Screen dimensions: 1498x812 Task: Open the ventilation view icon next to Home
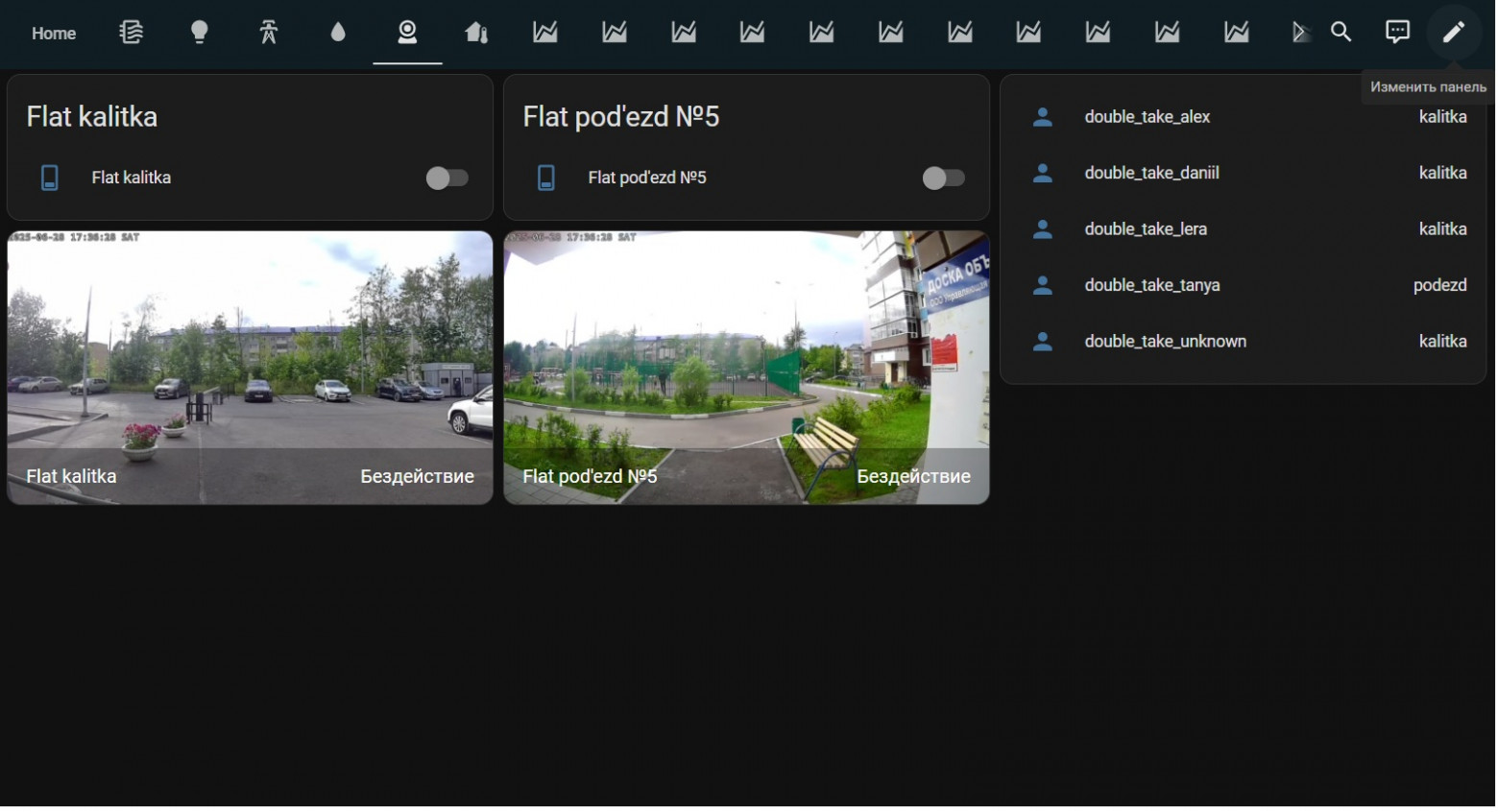[x=131, y=33]
